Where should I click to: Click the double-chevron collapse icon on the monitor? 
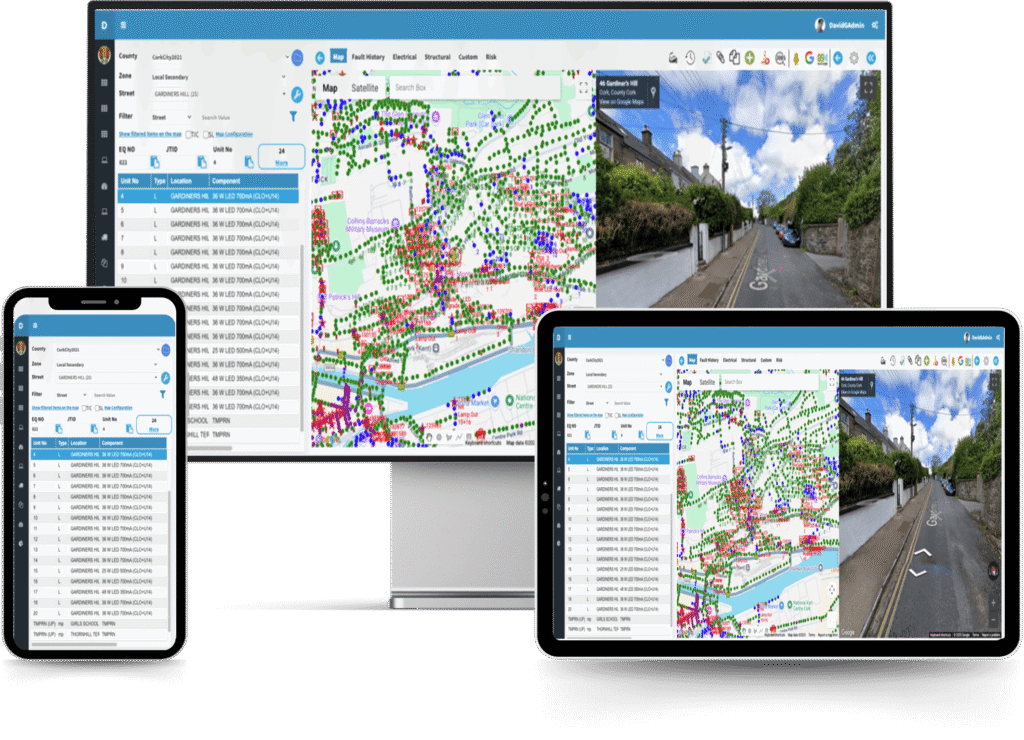(871, 58)
